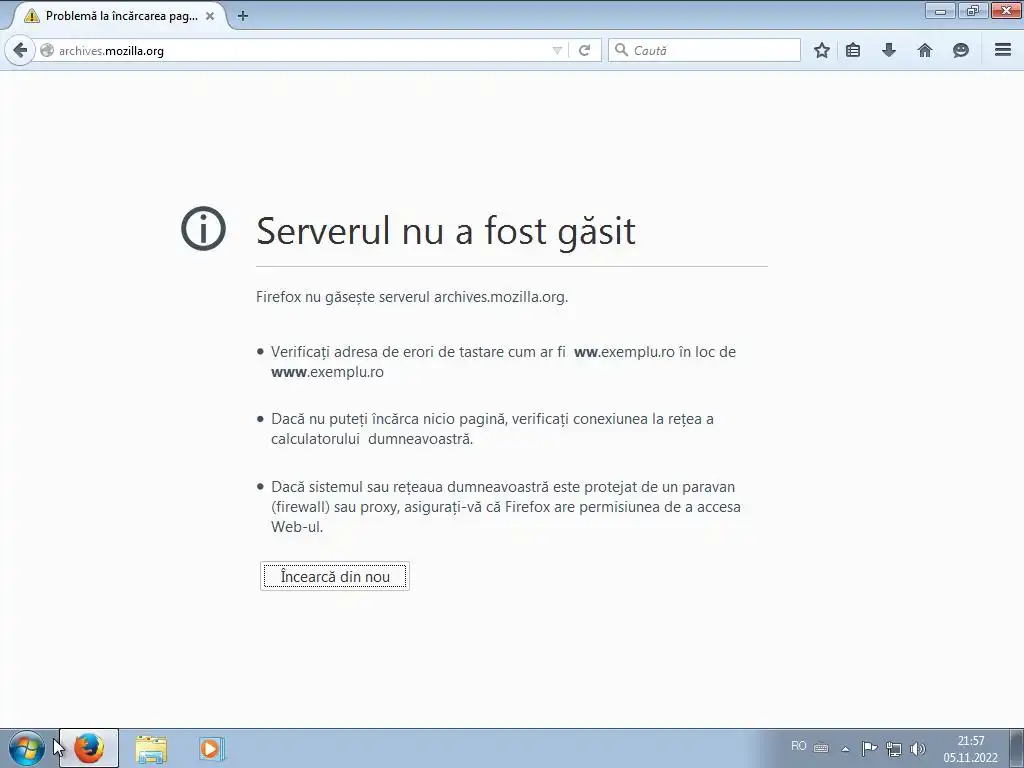The width and height of the screenshot is (1024, 768).
Task: Open the chat speech bubble icon
Action: tap(961, 50)
